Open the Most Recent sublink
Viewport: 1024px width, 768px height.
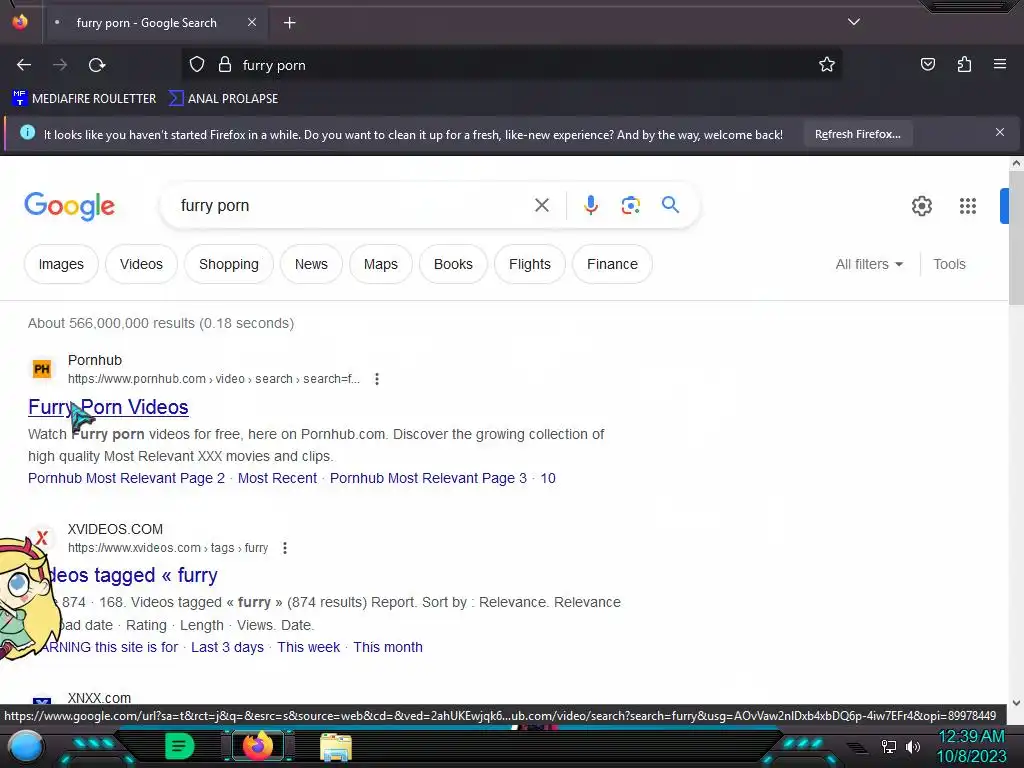click(x=277, y=478)
